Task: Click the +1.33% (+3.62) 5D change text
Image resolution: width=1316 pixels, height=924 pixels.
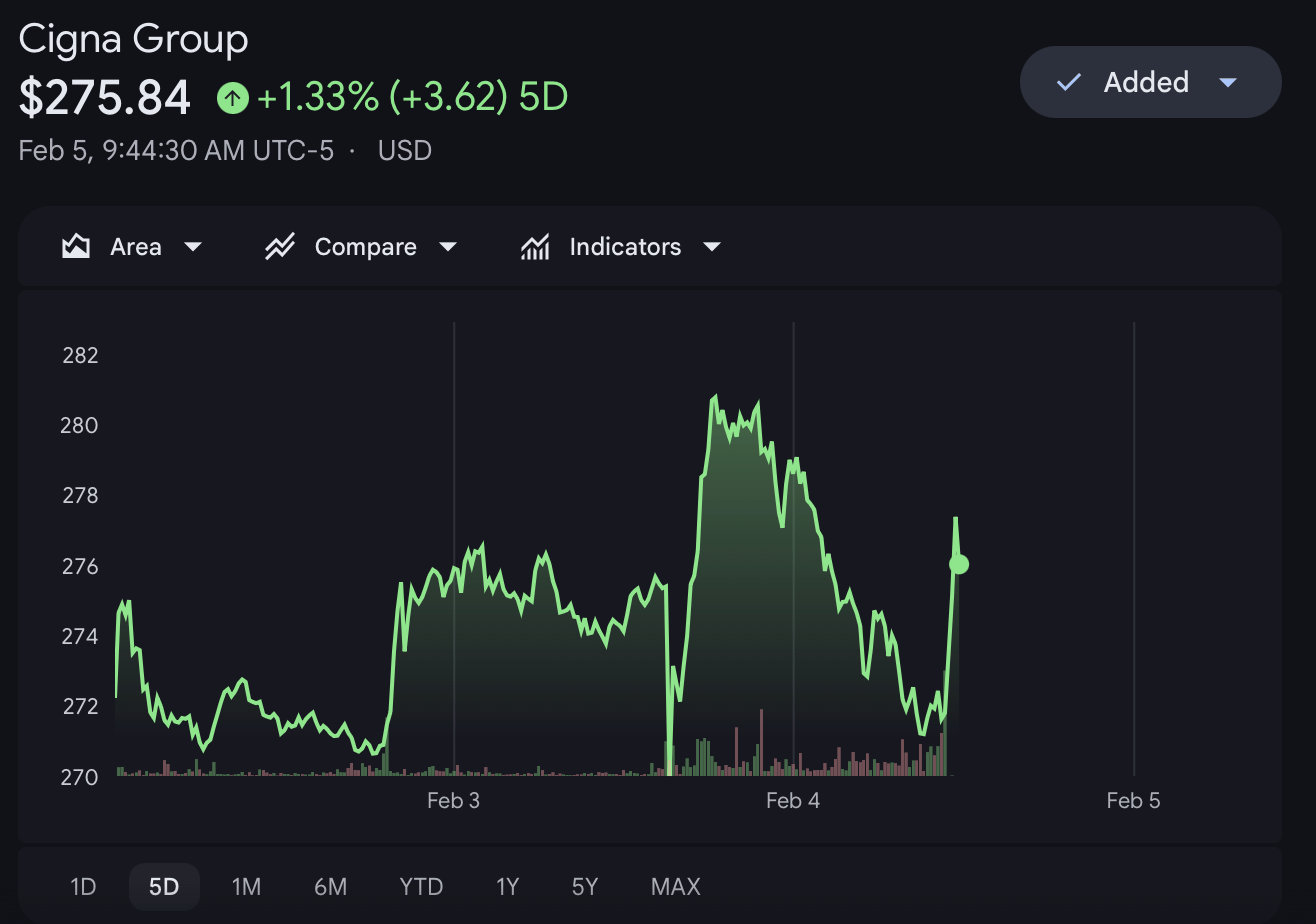Action: pos(413,98)
